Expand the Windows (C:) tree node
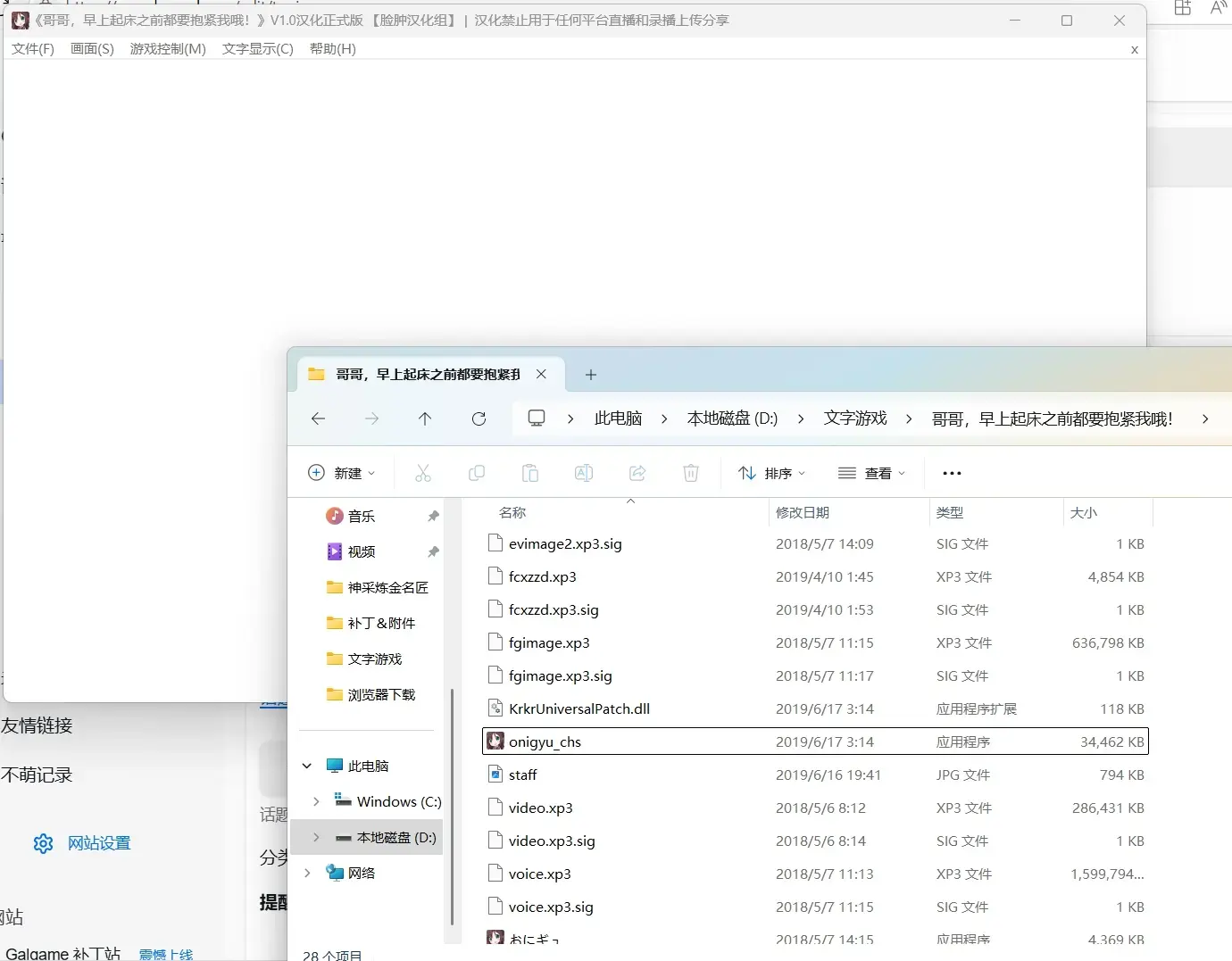The image size is (1232, 961). click(316, 802)
